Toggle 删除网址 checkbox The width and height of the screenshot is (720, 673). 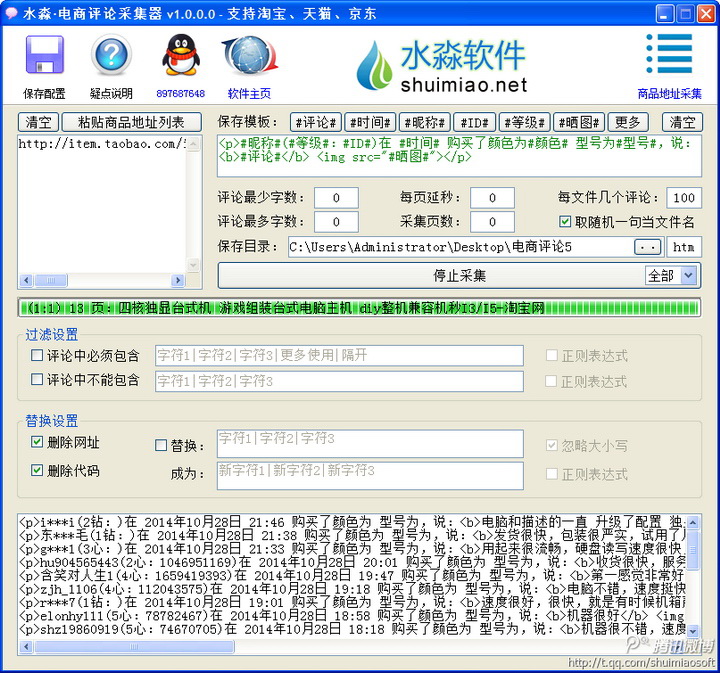(37, 442)
